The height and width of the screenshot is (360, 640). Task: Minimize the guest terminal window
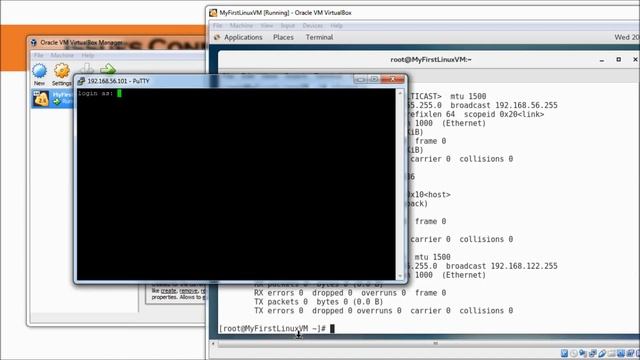click(602, 60)
